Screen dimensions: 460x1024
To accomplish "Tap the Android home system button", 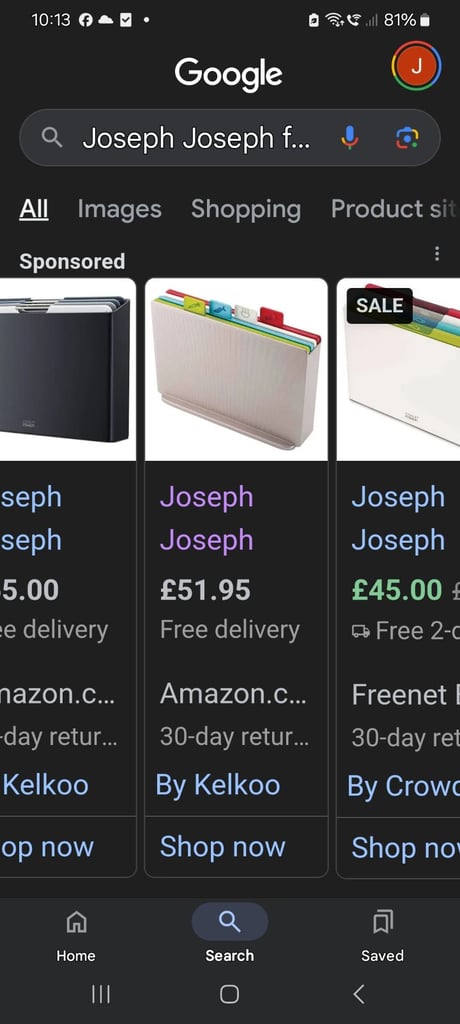I will point(229,994).
